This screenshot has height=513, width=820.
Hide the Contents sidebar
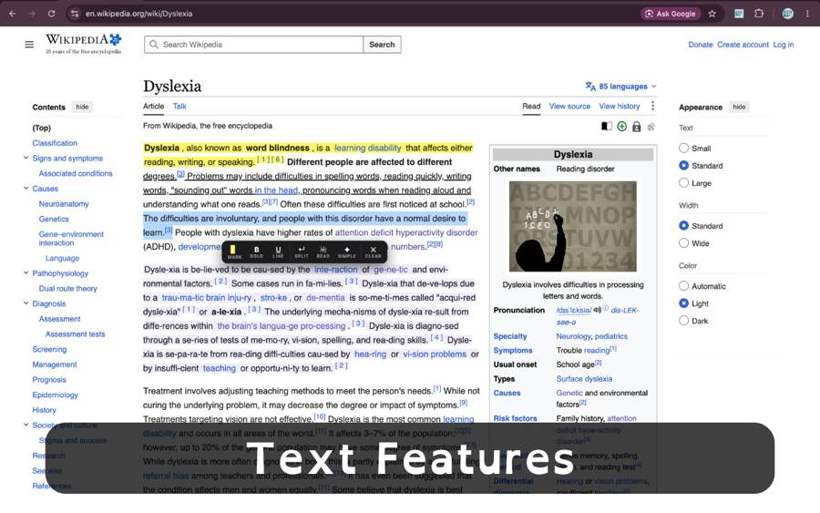click(x=82, y=107)
